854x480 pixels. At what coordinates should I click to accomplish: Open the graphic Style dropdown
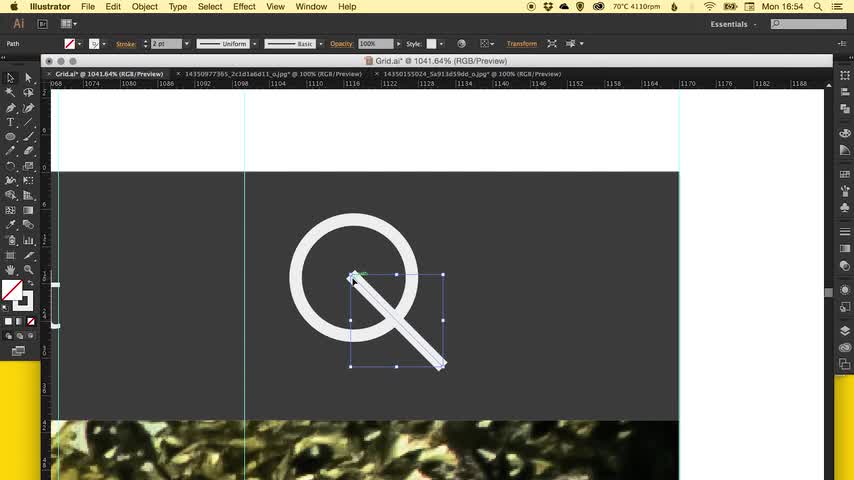tap(441, 44)
